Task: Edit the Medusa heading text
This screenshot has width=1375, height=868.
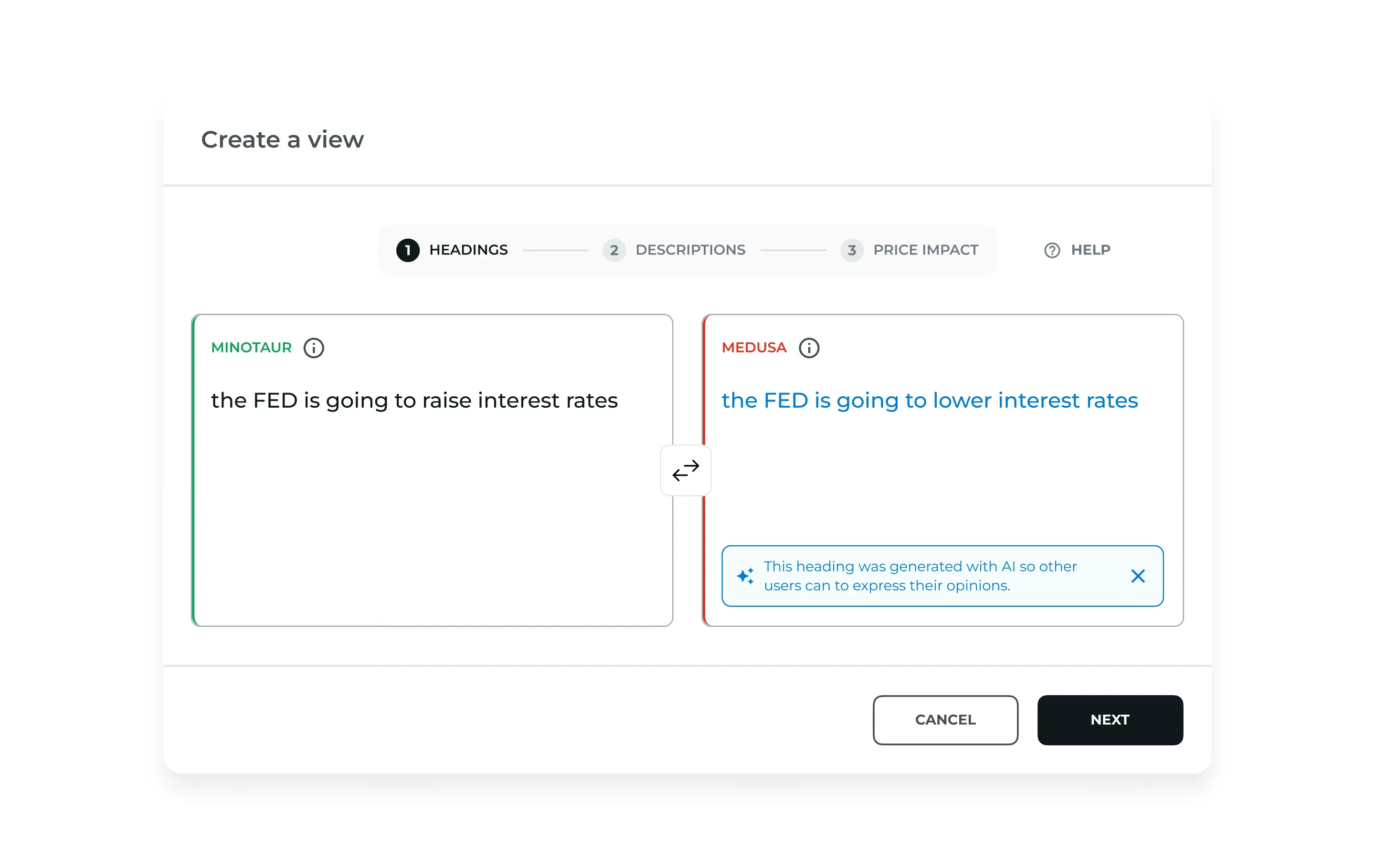Action: [929, 401]
